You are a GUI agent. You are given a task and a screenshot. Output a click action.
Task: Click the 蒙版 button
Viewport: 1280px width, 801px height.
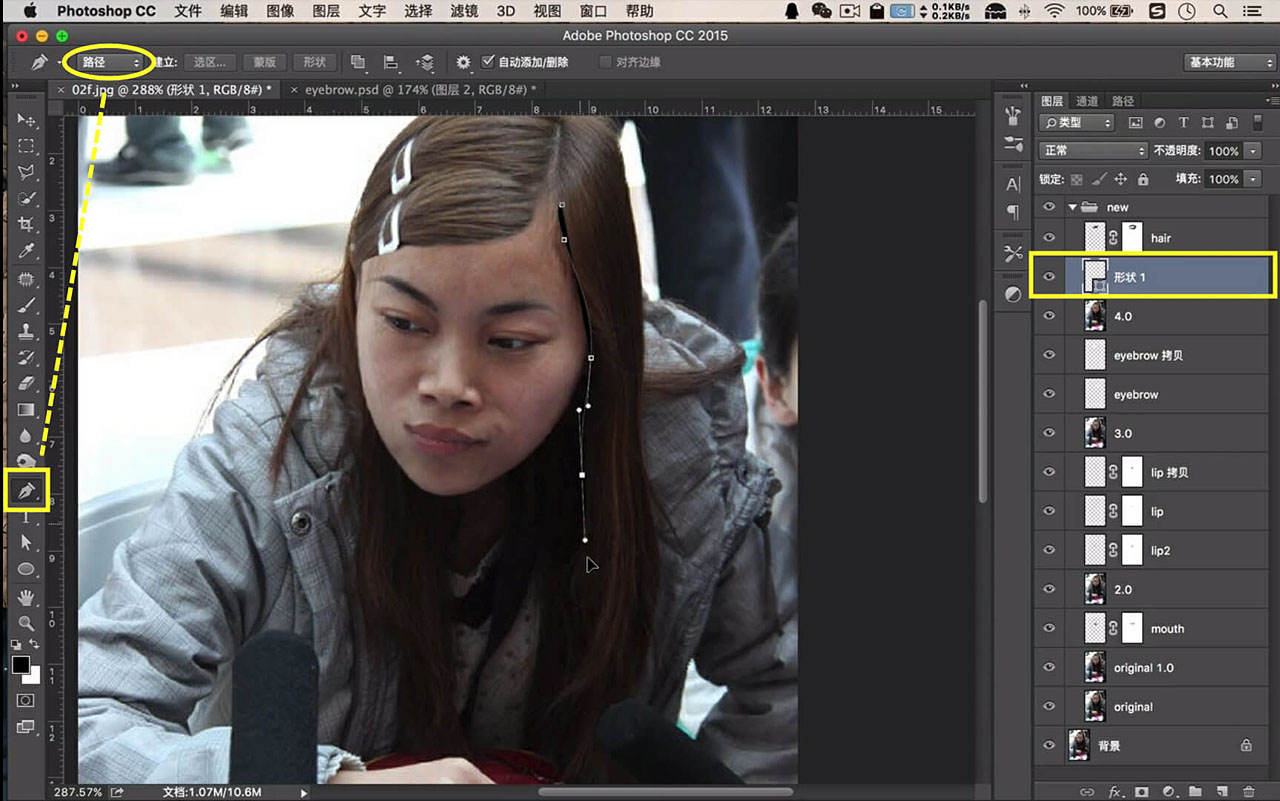[265, 62]
